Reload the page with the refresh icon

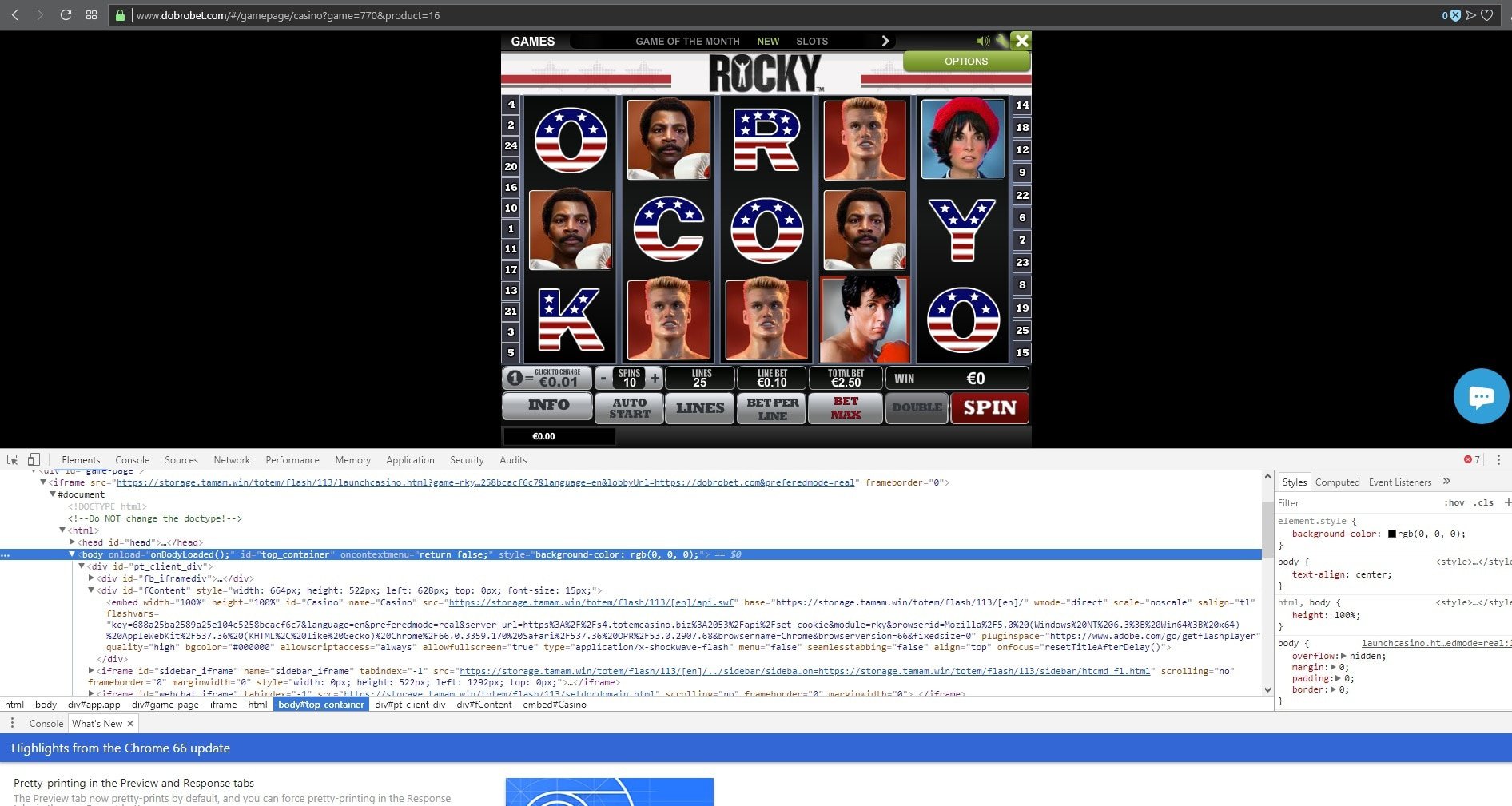point(66,15)
